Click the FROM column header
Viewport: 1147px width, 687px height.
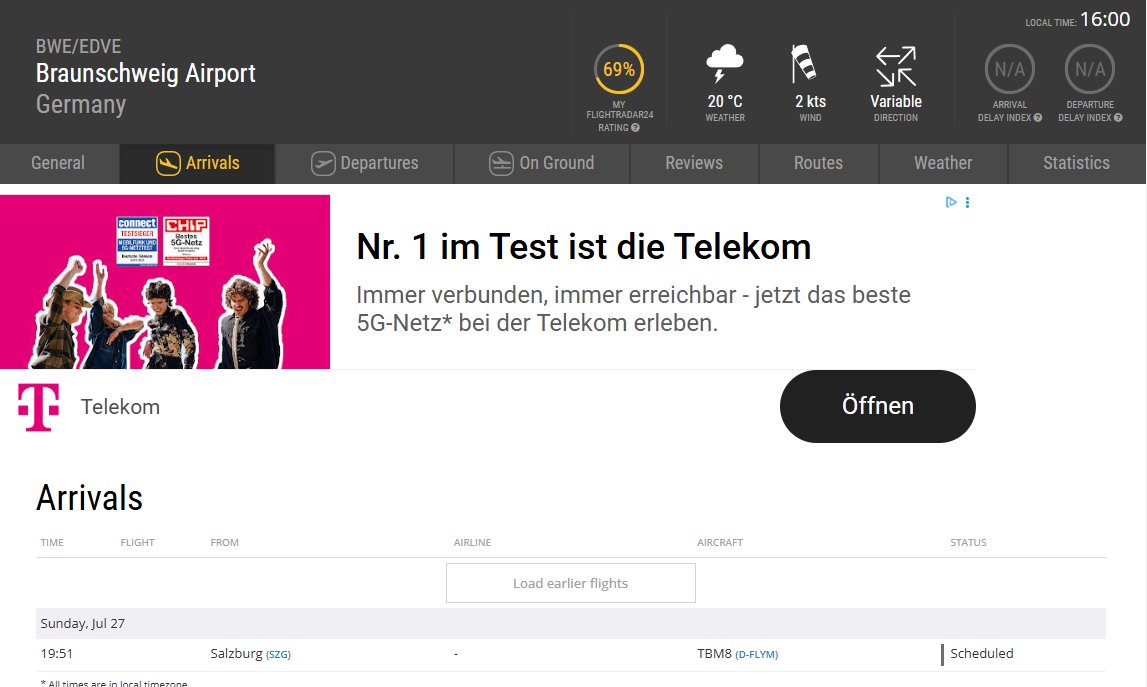(x=225, y=542)
